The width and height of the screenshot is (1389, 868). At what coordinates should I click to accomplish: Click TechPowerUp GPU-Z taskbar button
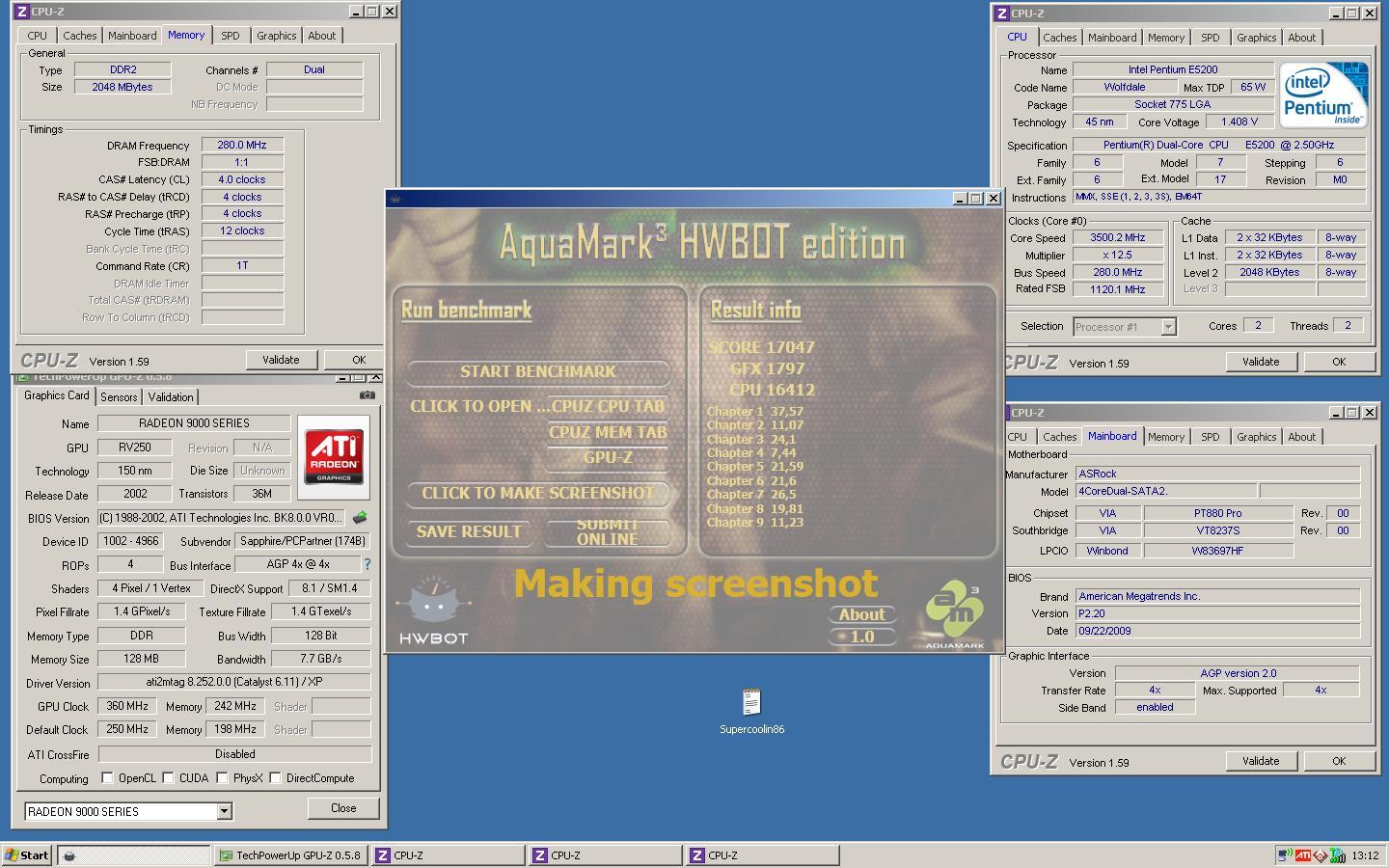tap(291, 854)
